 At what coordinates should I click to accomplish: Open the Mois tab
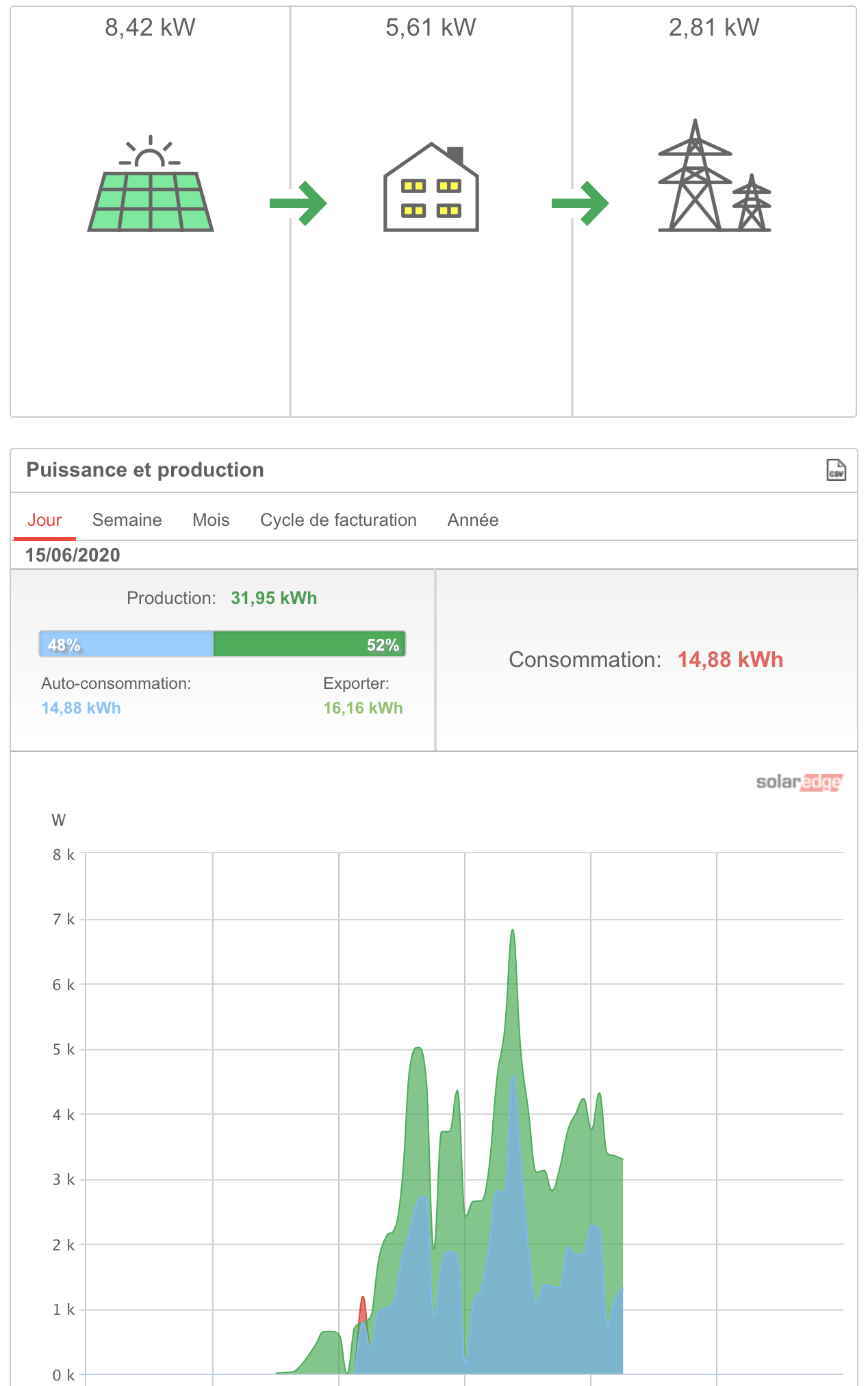211,520
